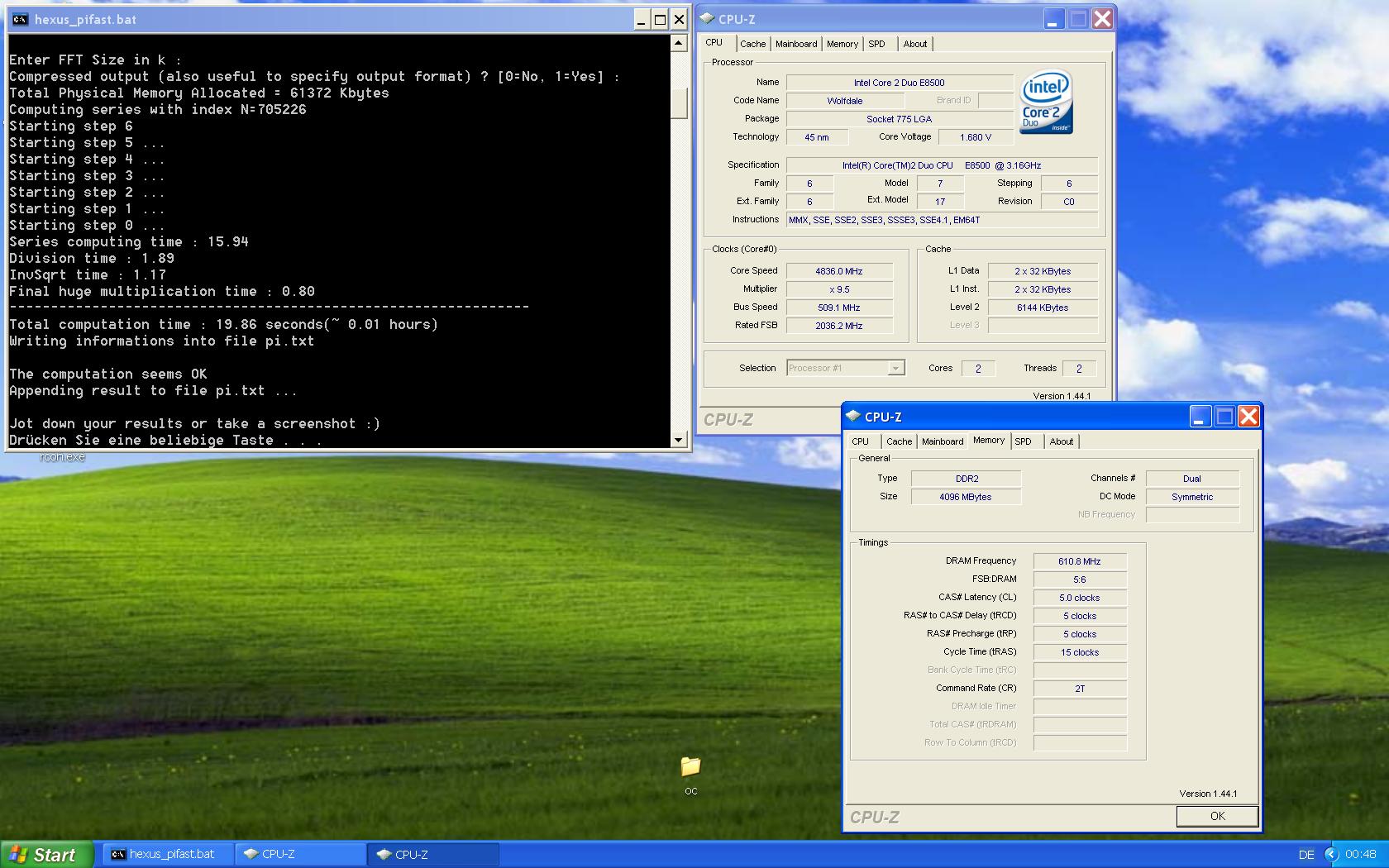Viewport: 1389px width, 868px height.
Task: Minimize the back CPU-Z window
Action: 1052,19
